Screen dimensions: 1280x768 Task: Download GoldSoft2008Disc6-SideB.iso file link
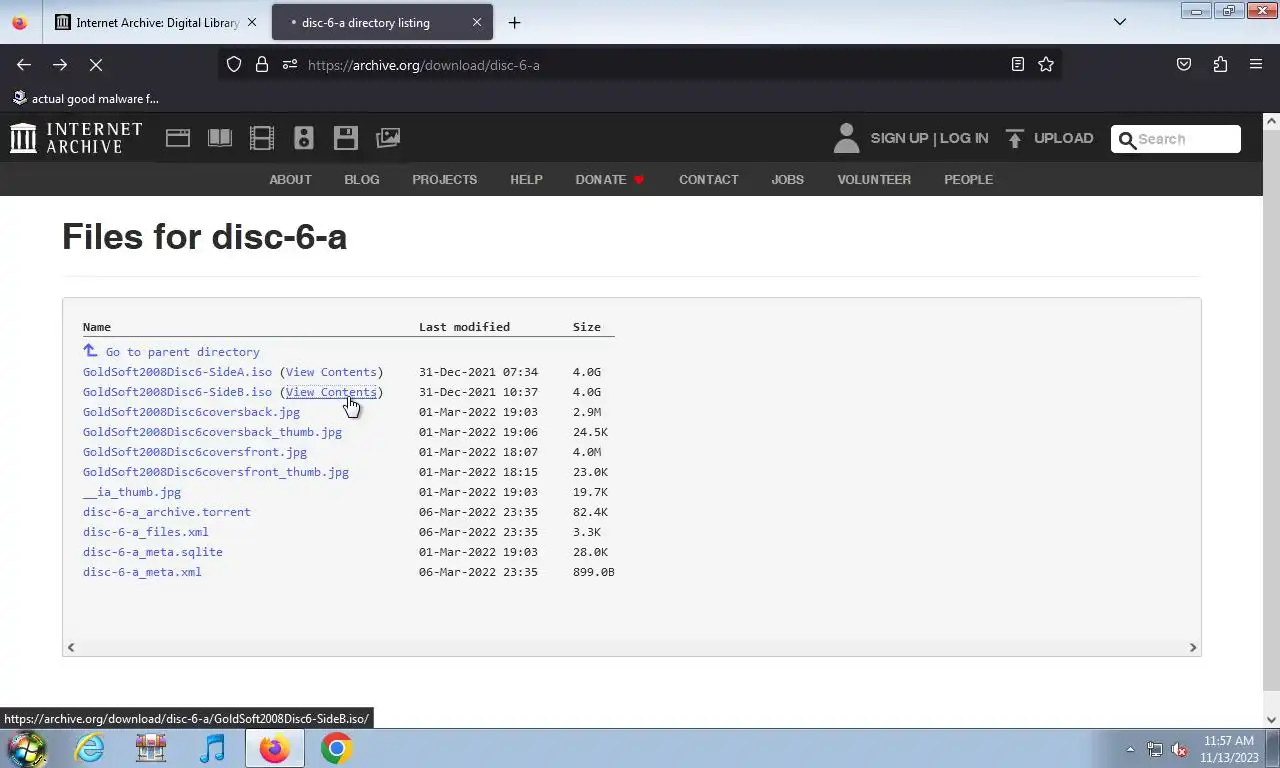tap(177, 392)
